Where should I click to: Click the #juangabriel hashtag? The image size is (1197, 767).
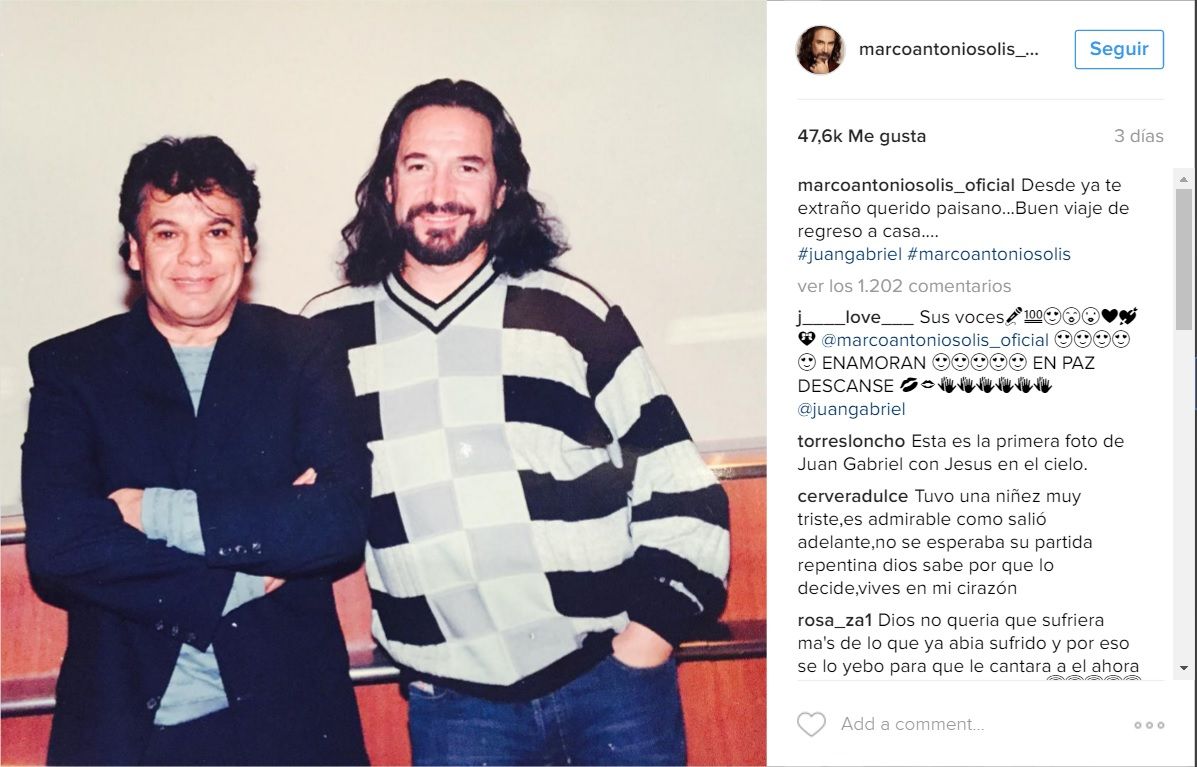tap(850, 254)
